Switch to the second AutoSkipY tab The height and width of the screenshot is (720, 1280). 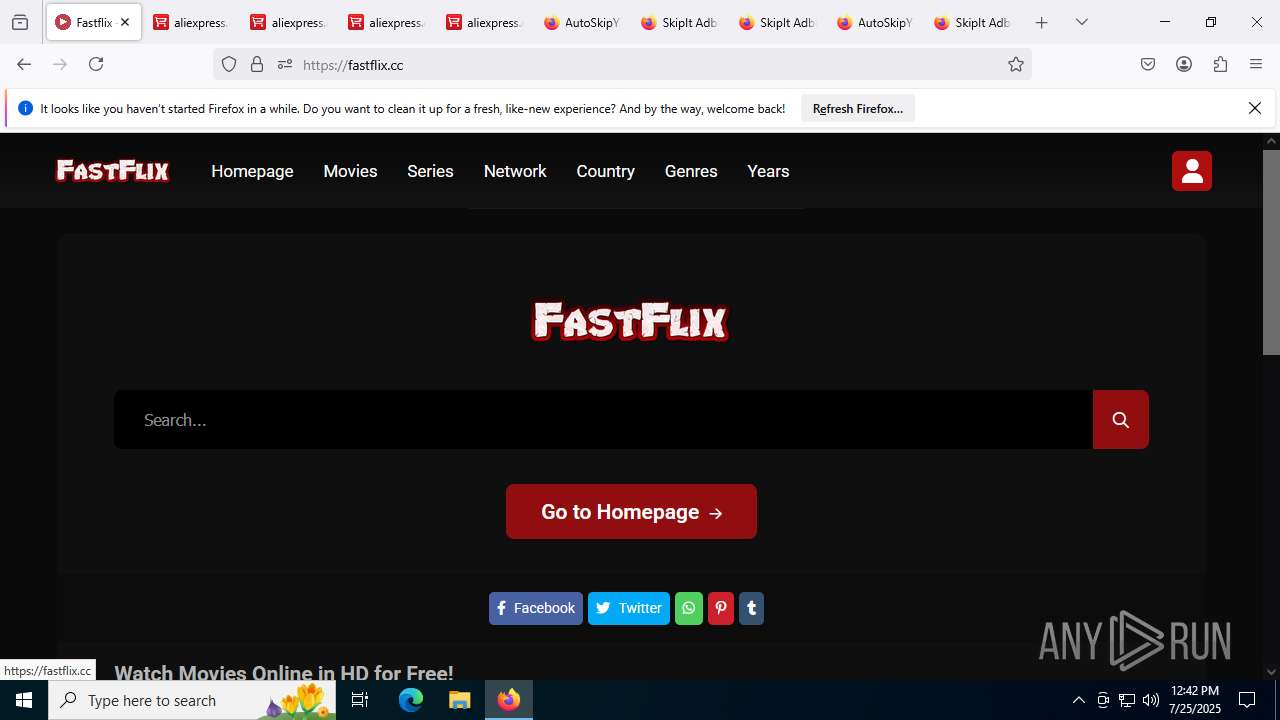[874, 22]
